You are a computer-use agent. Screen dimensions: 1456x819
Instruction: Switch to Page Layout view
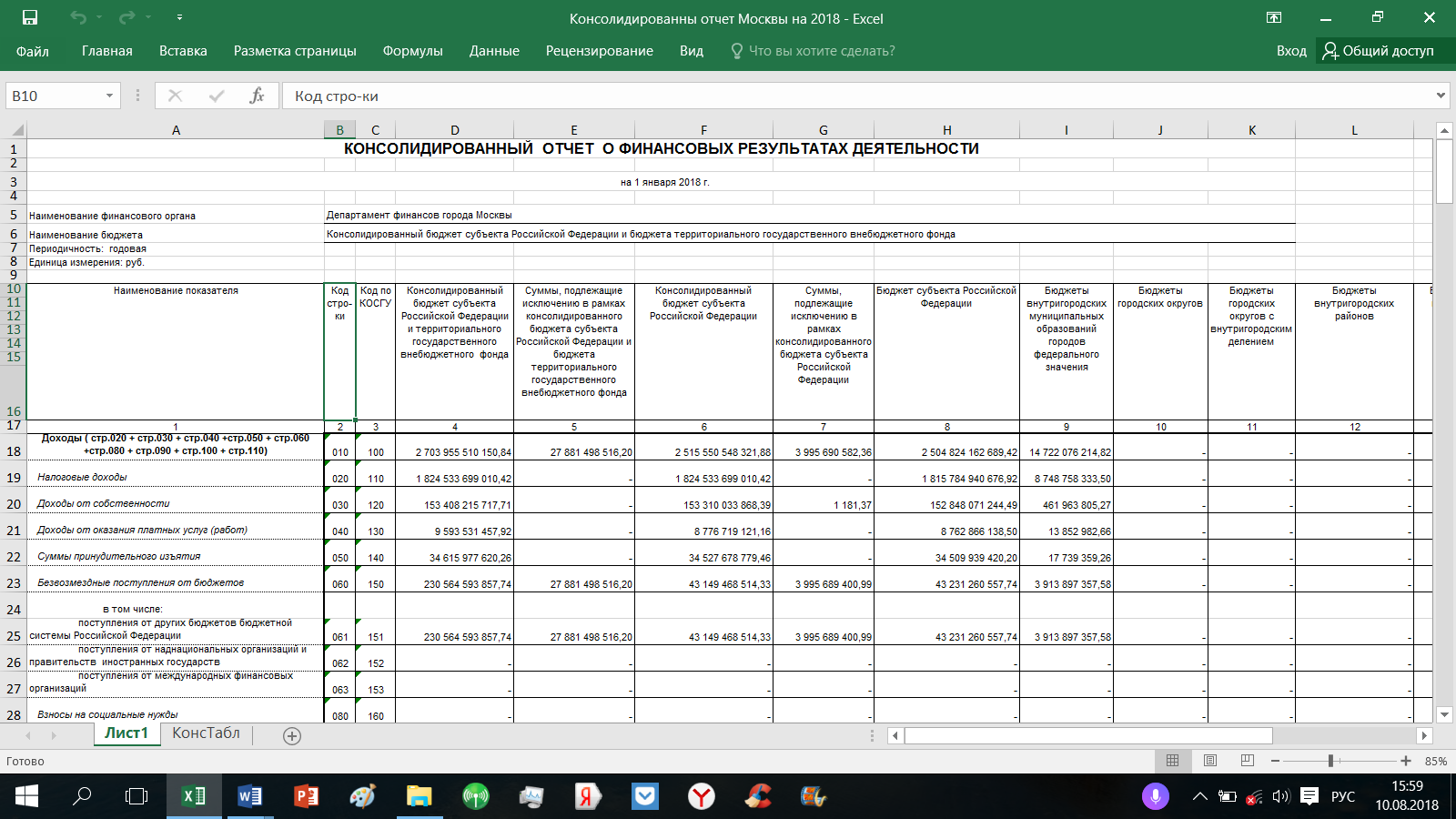click(x=1210, y=761)
